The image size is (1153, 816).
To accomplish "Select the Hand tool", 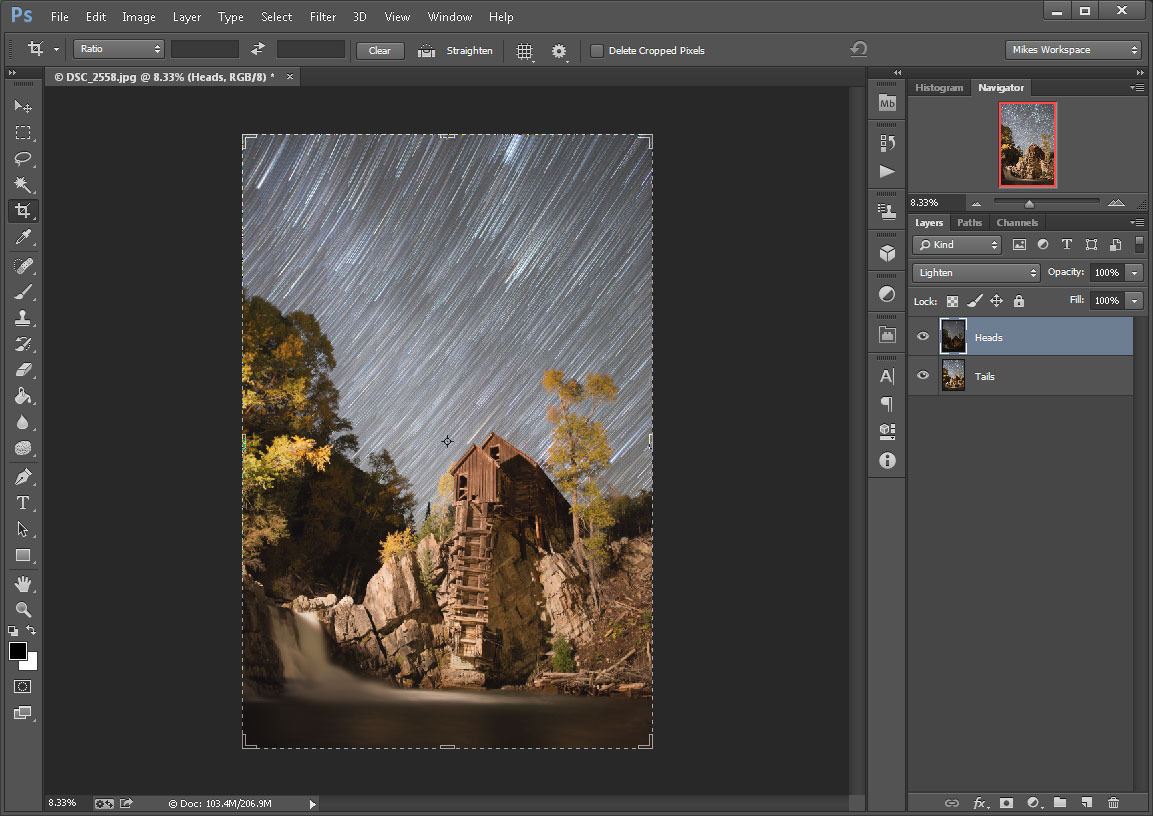I will [x=23, y=584].
